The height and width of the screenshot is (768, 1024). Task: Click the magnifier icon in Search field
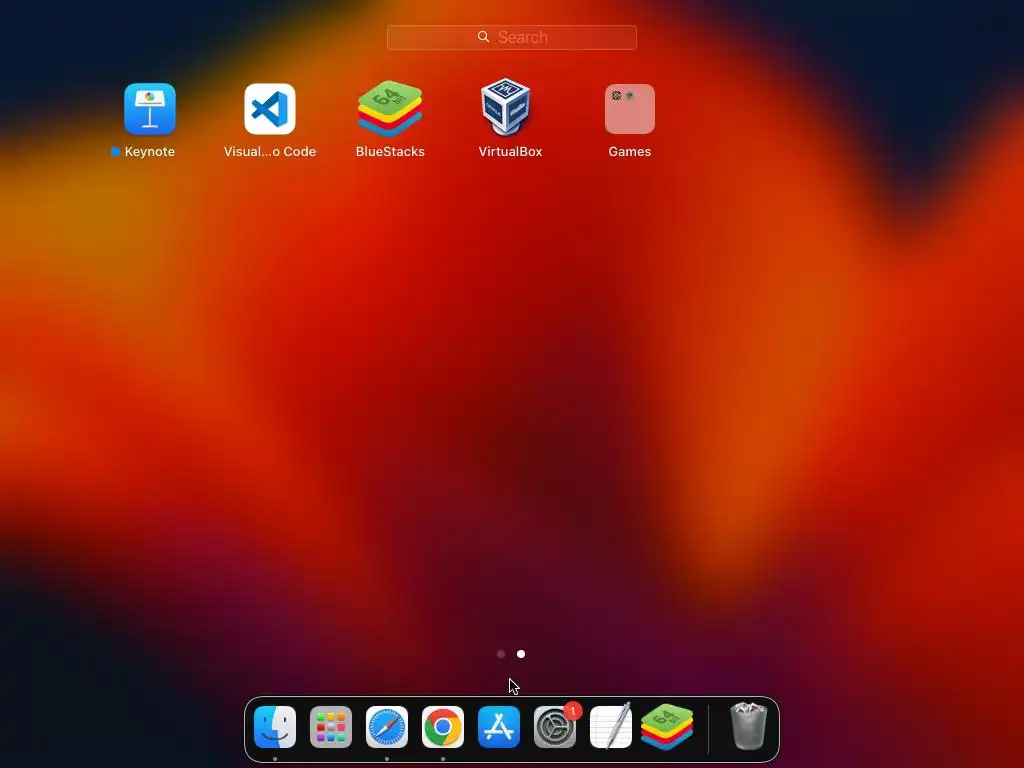click(483, 37)
